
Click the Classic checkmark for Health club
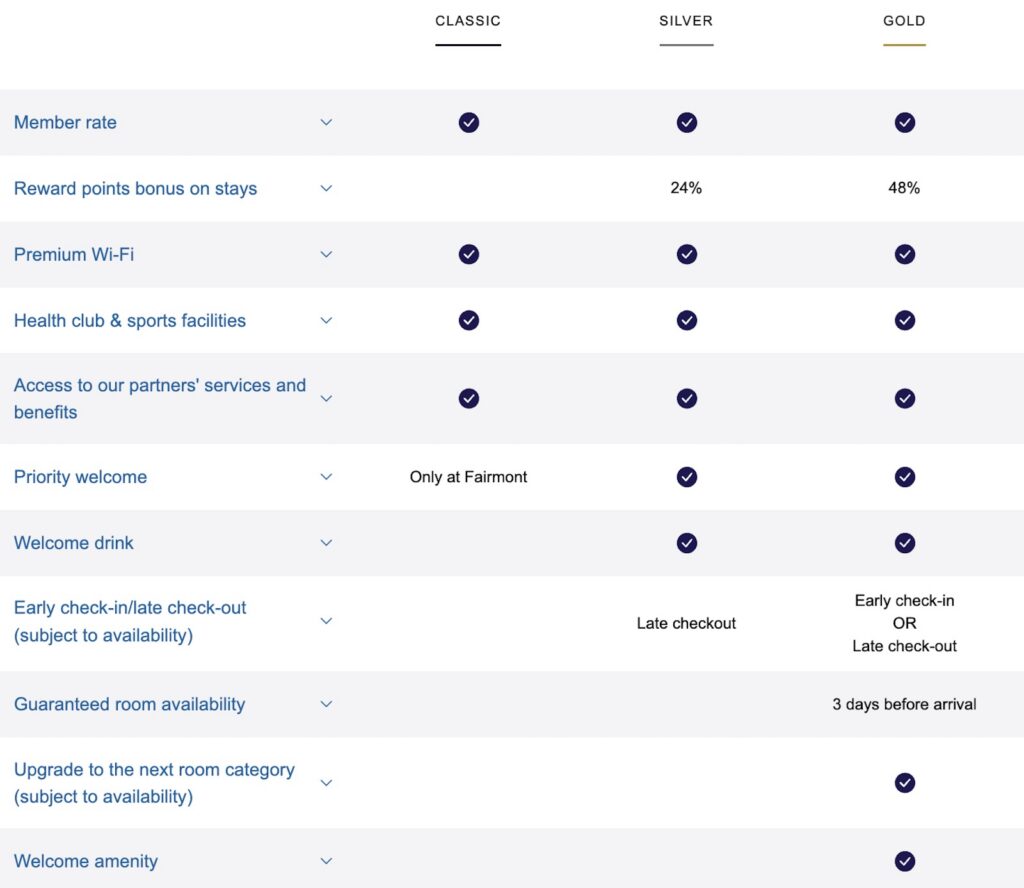click(x=468, y=320)
